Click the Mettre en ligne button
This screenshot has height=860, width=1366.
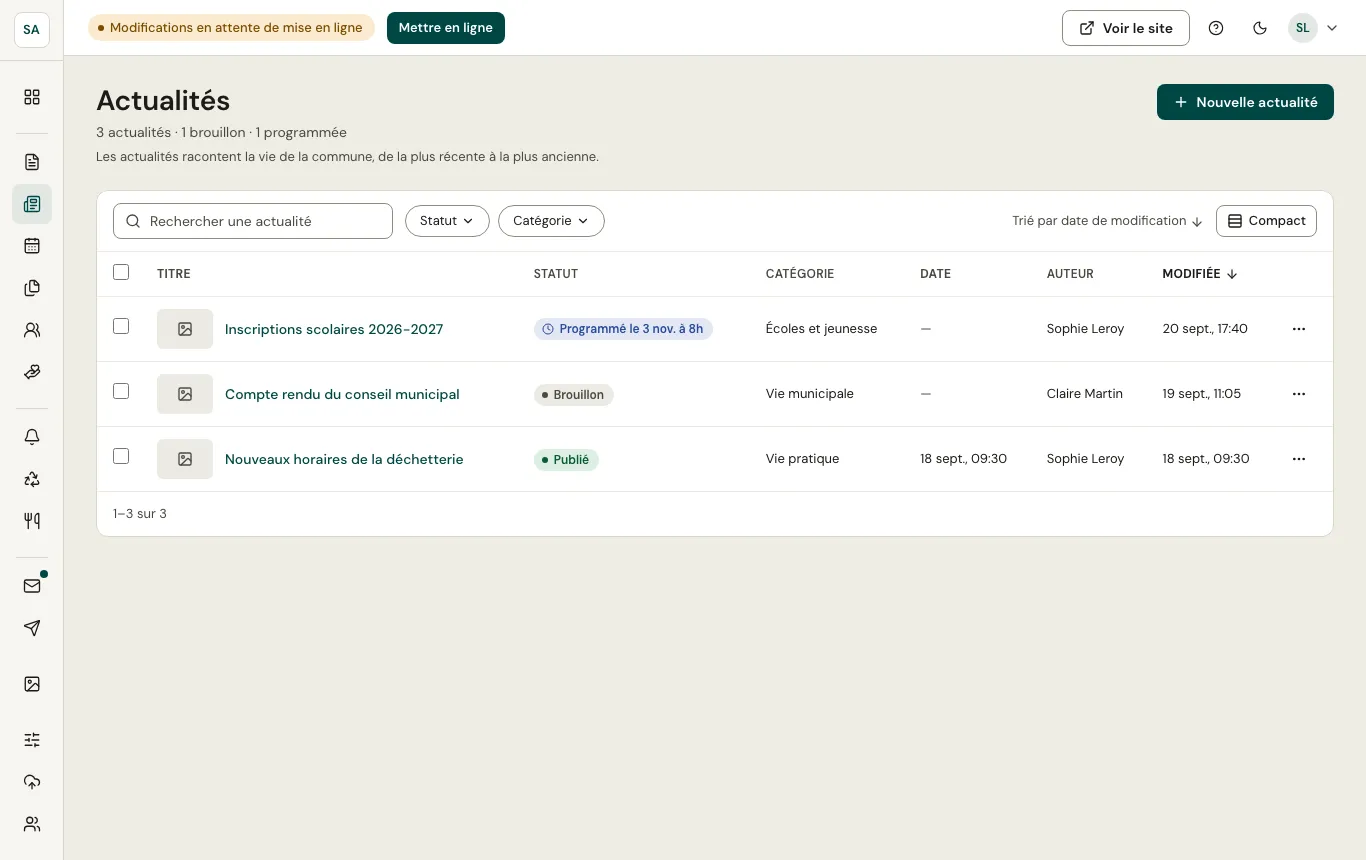tap(446, 28)
